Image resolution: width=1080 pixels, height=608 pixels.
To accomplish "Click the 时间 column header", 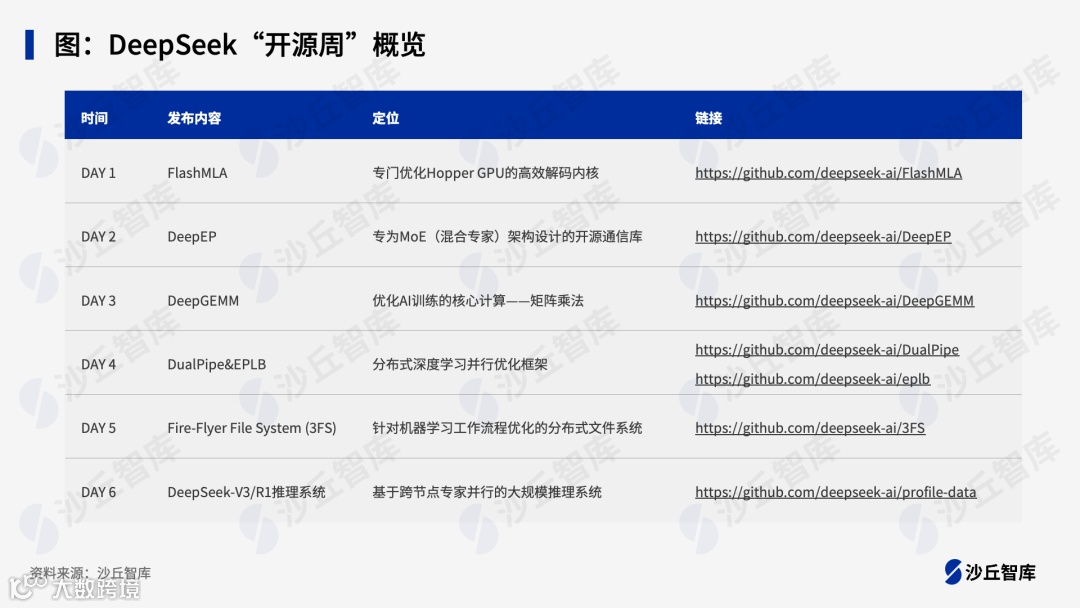I will click(94, 118).
